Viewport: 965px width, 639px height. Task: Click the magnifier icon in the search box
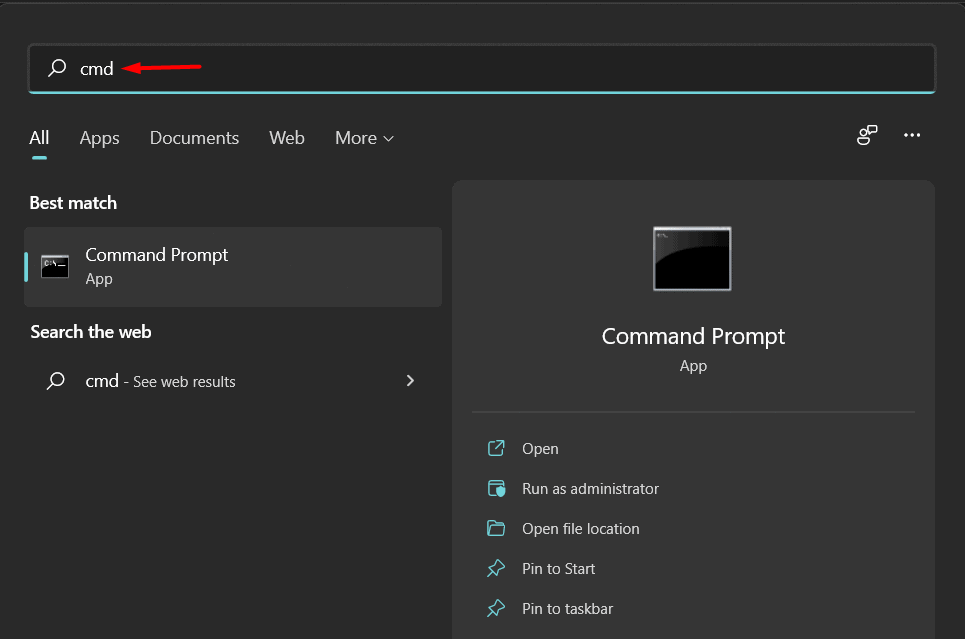[57, 68]
